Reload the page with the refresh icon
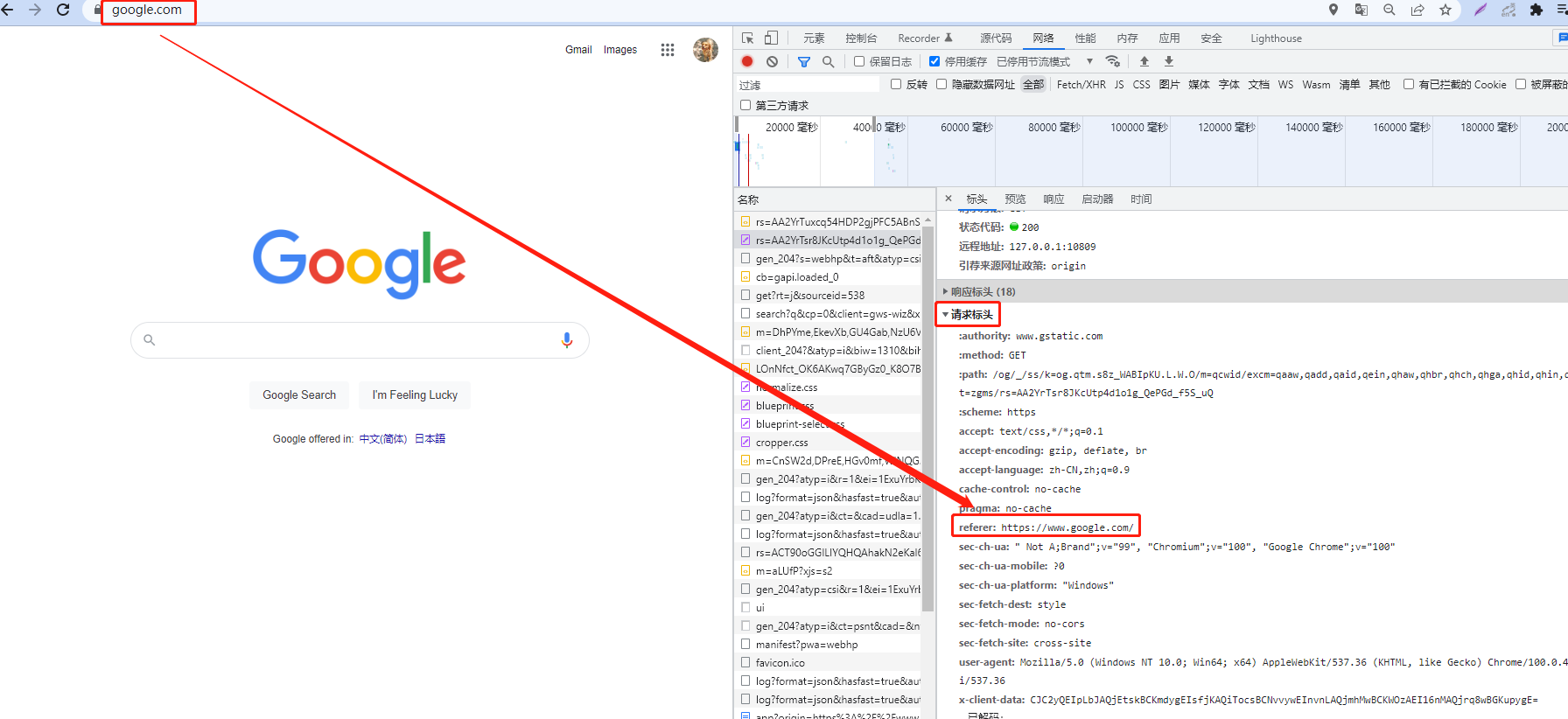 coord(63,10)
